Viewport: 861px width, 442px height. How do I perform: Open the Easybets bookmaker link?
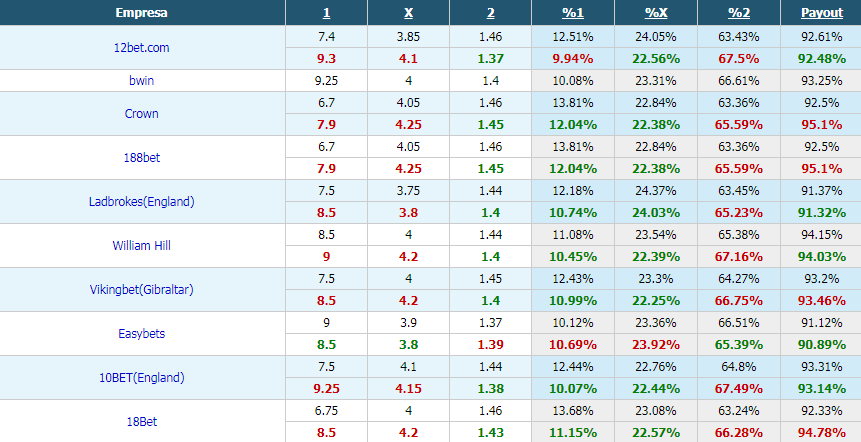point(142,333)
